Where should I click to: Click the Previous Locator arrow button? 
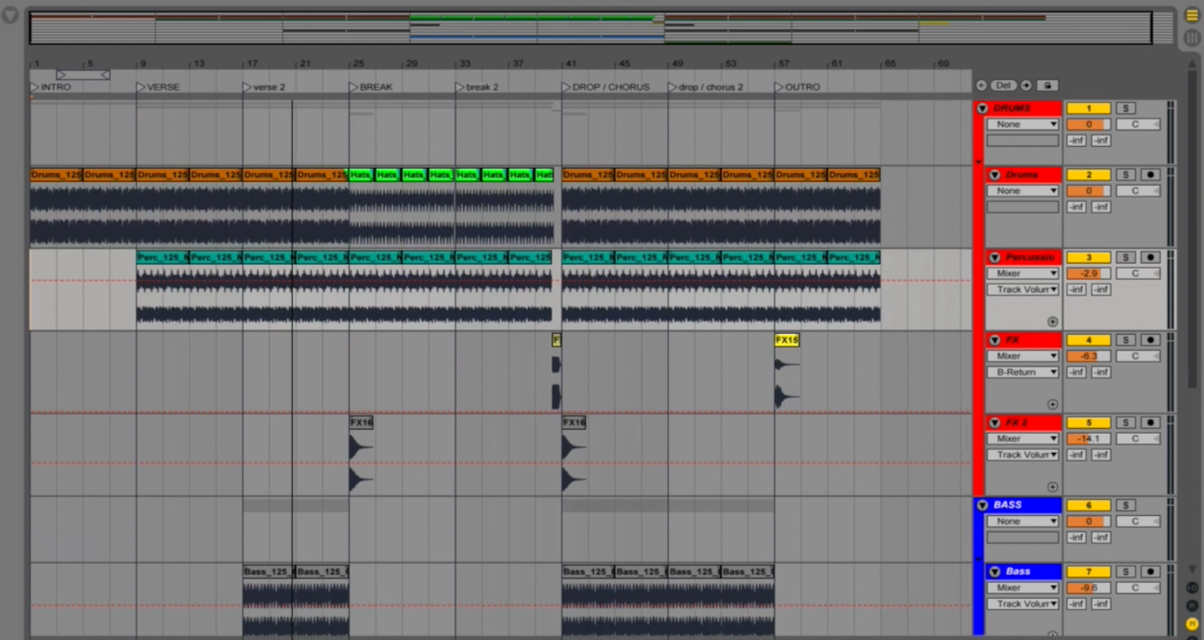pyautogui.click(x=981, y=86)
